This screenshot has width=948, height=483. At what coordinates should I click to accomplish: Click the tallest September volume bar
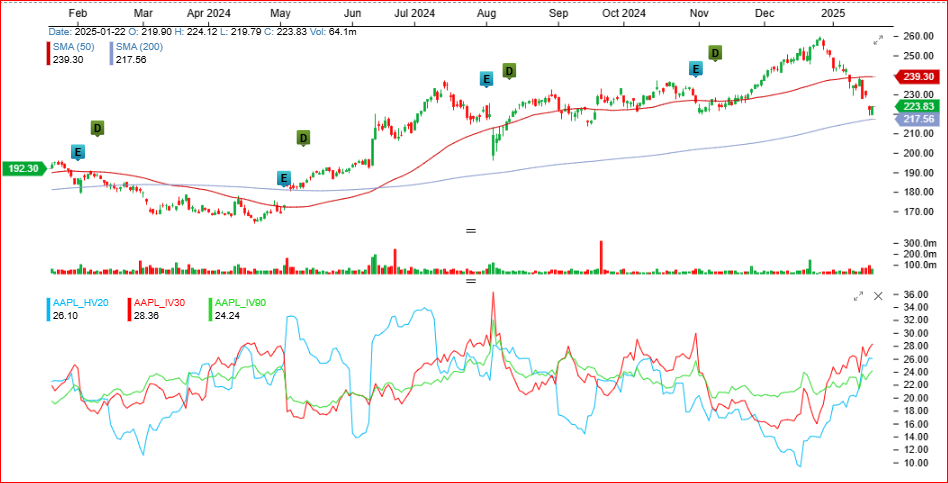[602, 258]
